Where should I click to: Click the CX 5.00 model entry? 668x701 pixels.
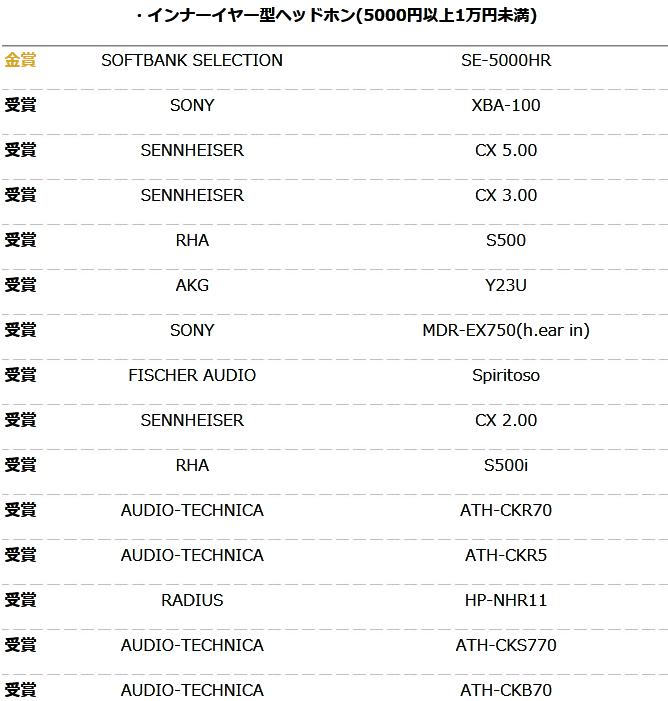506,150
